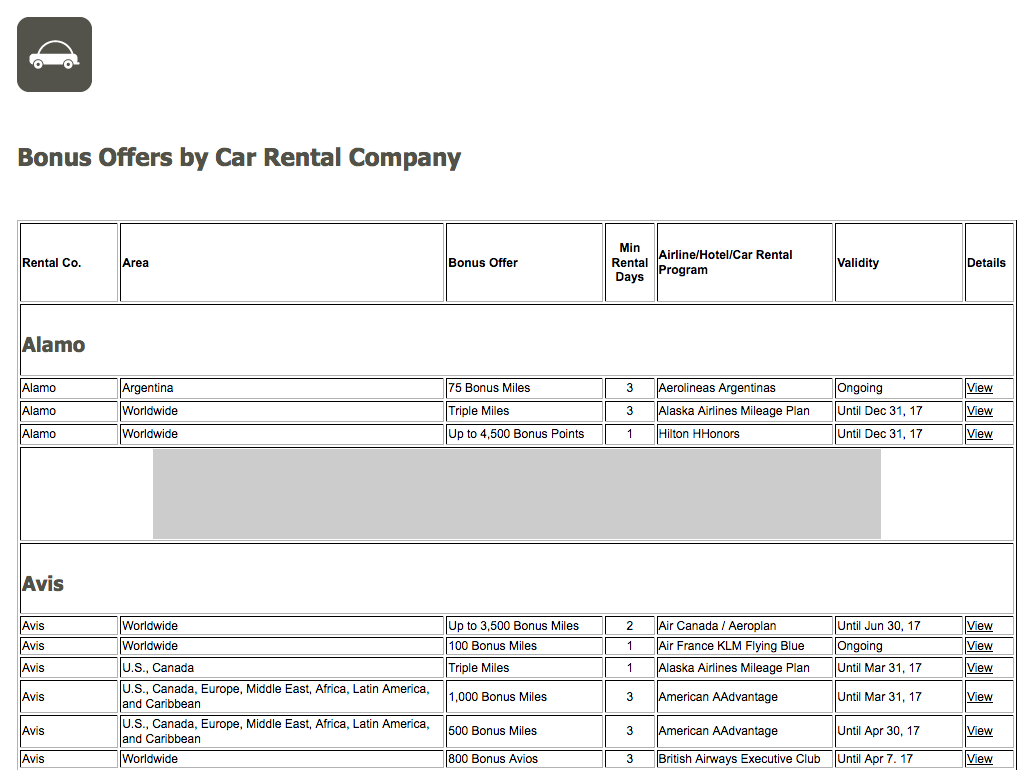
Task: Click the page title Bonus Offers by Car Rental Company
Action: click(x=239, y=158)
